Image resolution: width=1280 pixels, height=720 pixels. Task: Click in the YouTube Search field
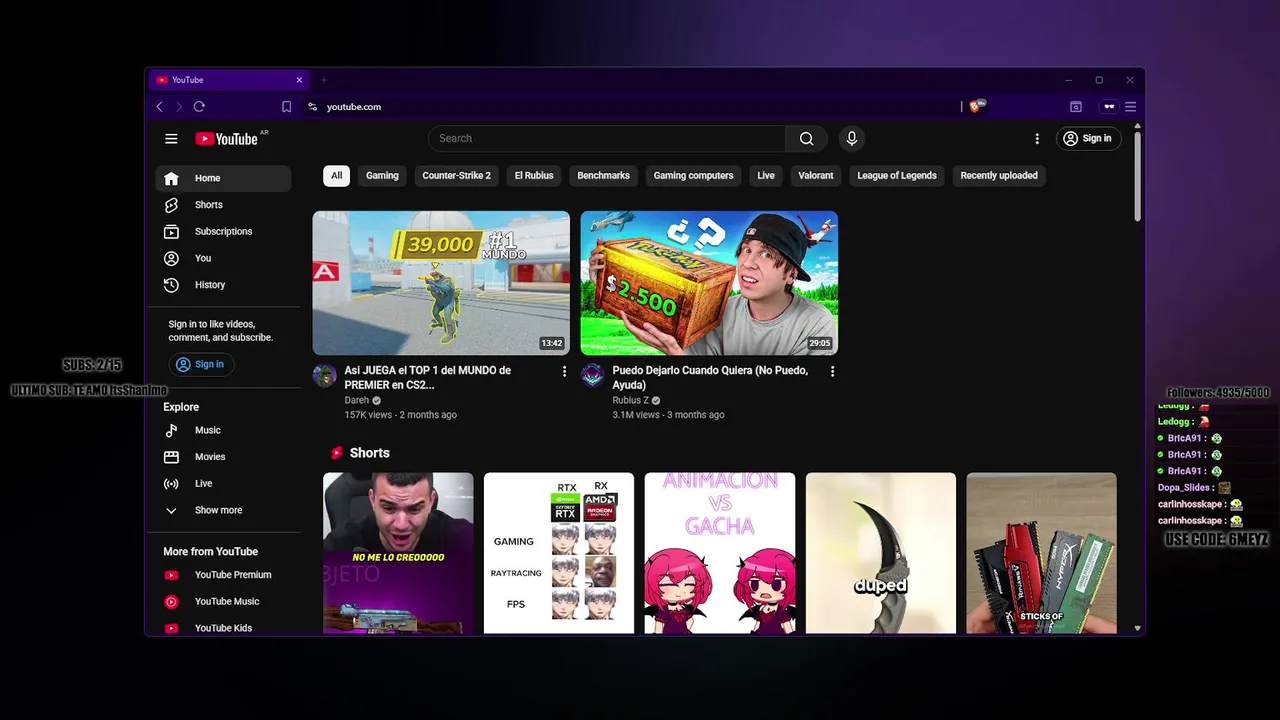[x=607, y=139]
